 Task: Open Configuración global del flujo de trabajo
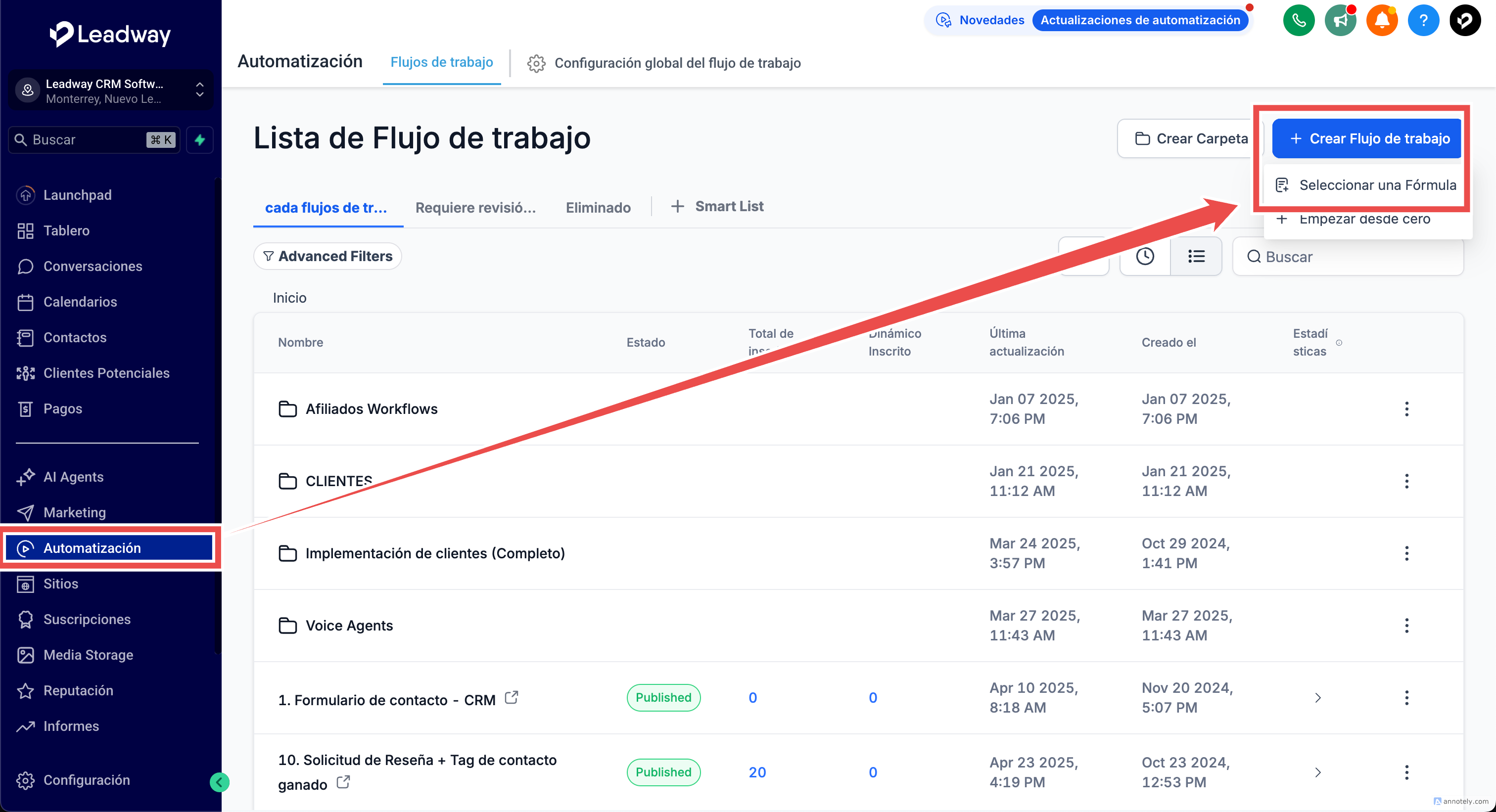(664, 63)
